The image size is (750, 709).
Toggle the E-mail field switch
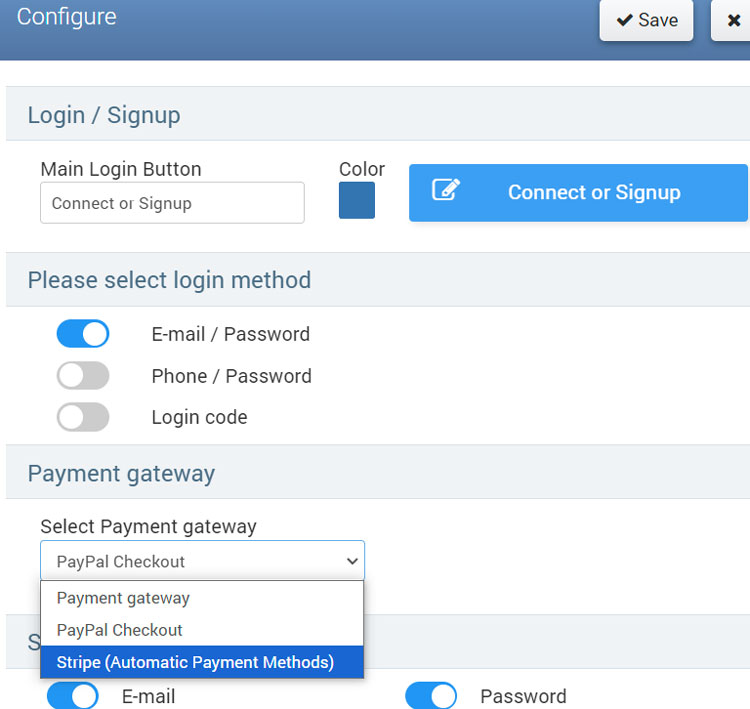(73, 696)
